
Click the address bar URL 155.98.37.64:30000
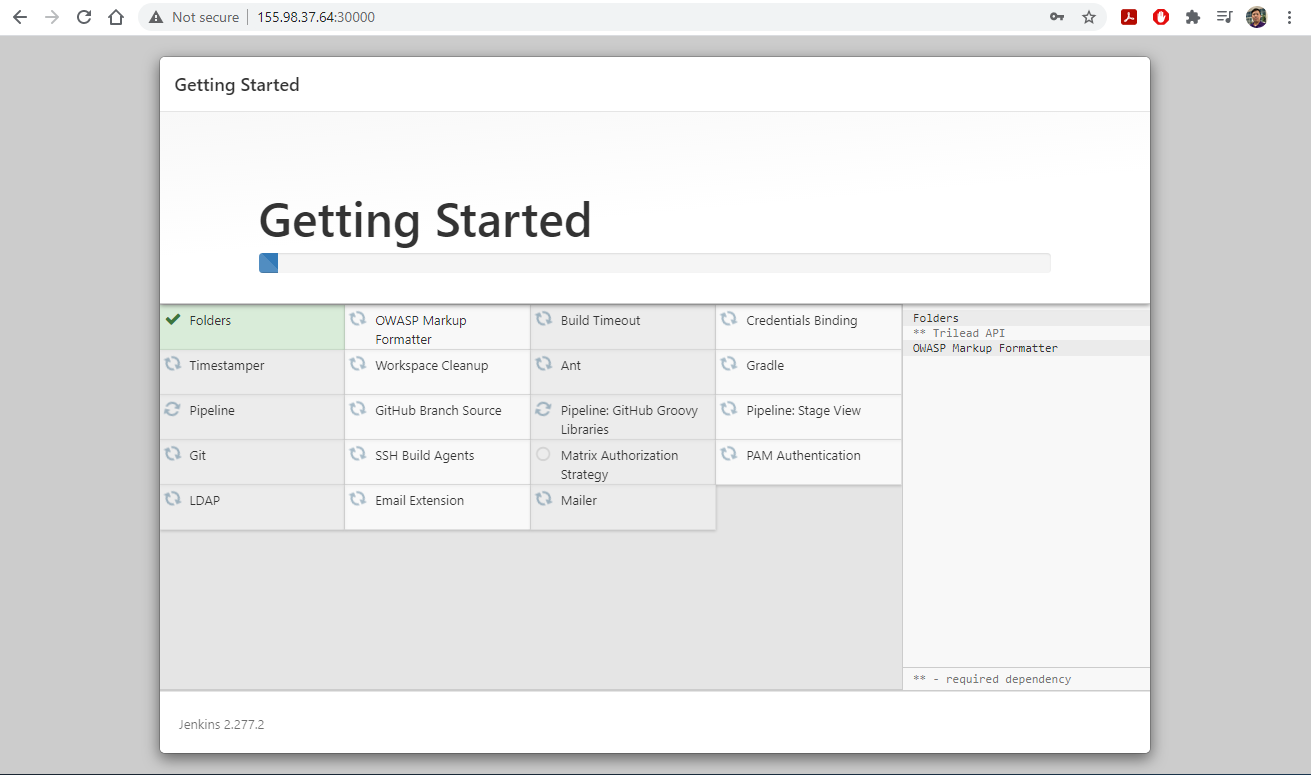pyautogui.click(x=316, y=17)
